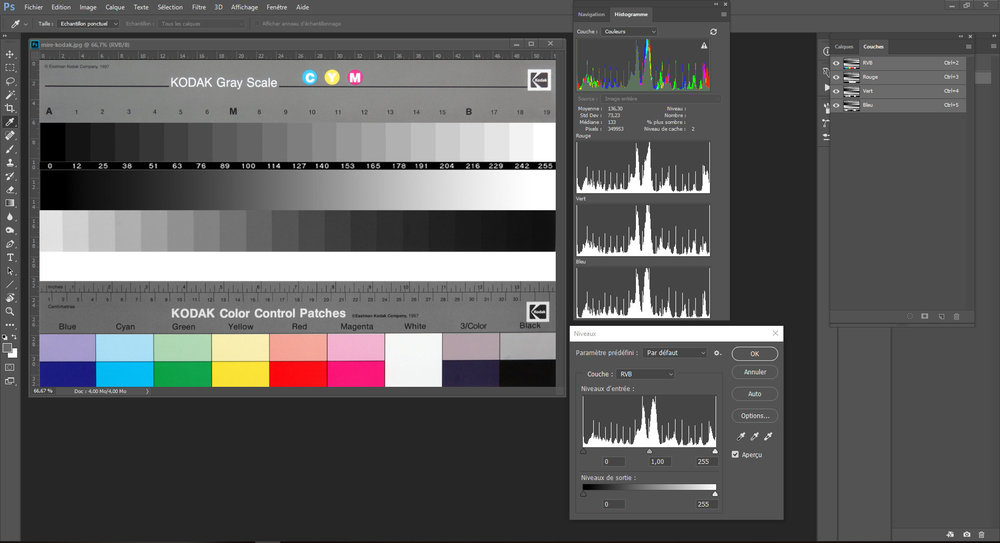The height and width of the screenshot is (543, 1000).
Task: Click the Options... button
Action: pyautogui.click(x=754, y=415)
